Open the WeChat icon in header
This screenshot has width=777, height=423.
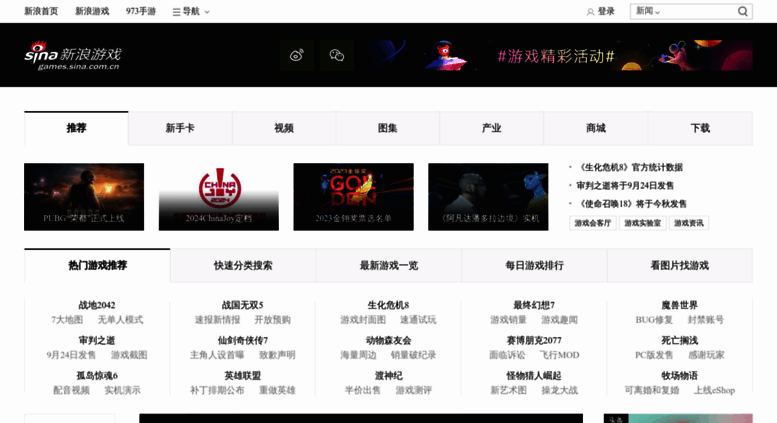[x=337, y=55]
